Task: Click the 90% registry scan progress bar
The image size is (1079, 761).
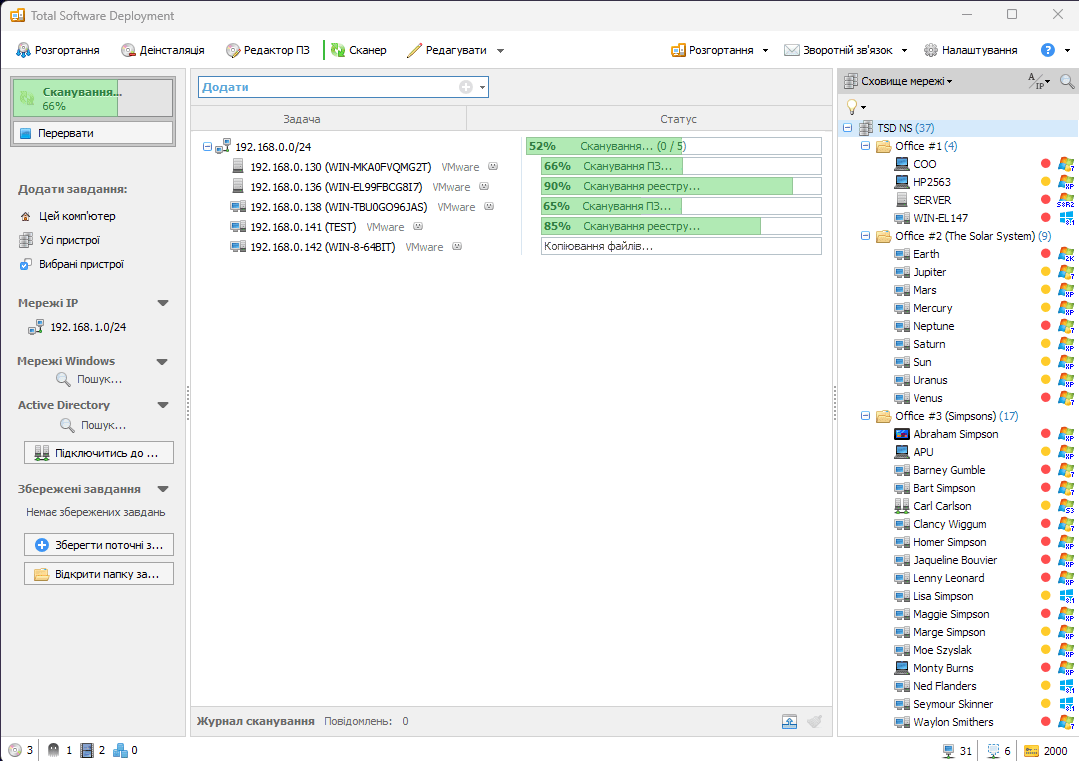Action: click(680, 186)
